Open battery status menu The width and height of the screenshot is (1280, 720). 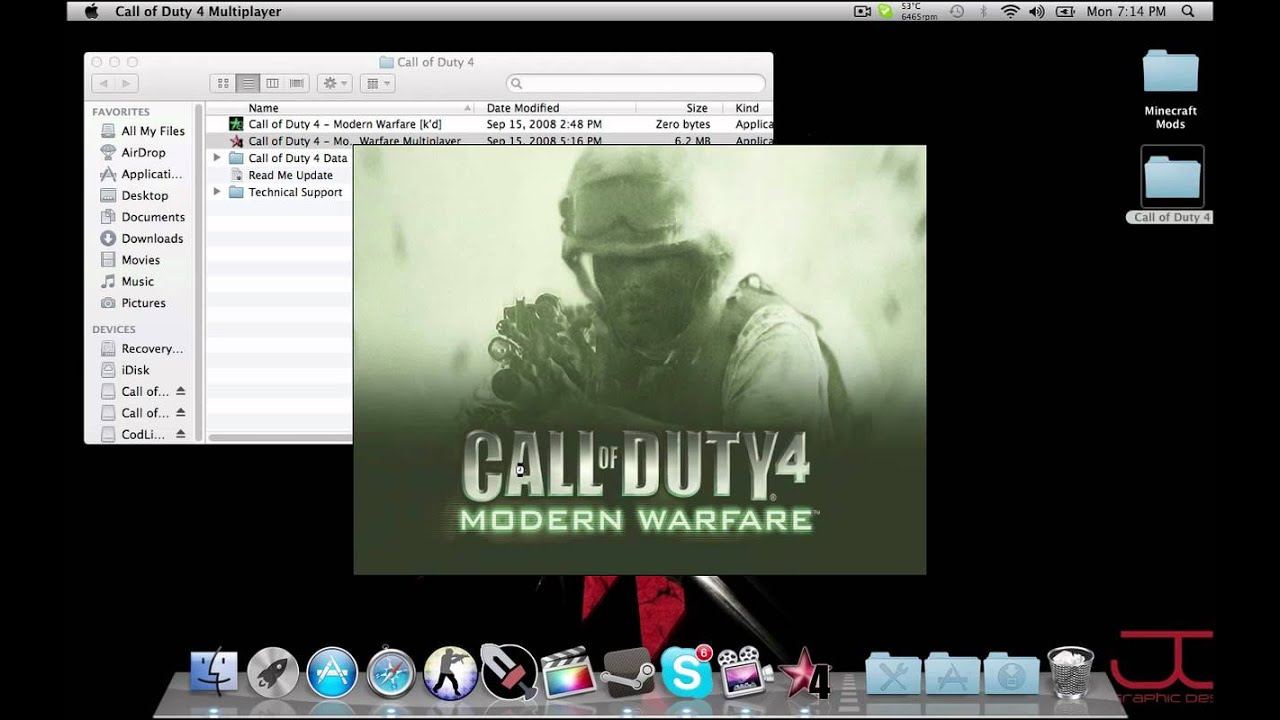pyautogui.click(x=1065, y=11)
